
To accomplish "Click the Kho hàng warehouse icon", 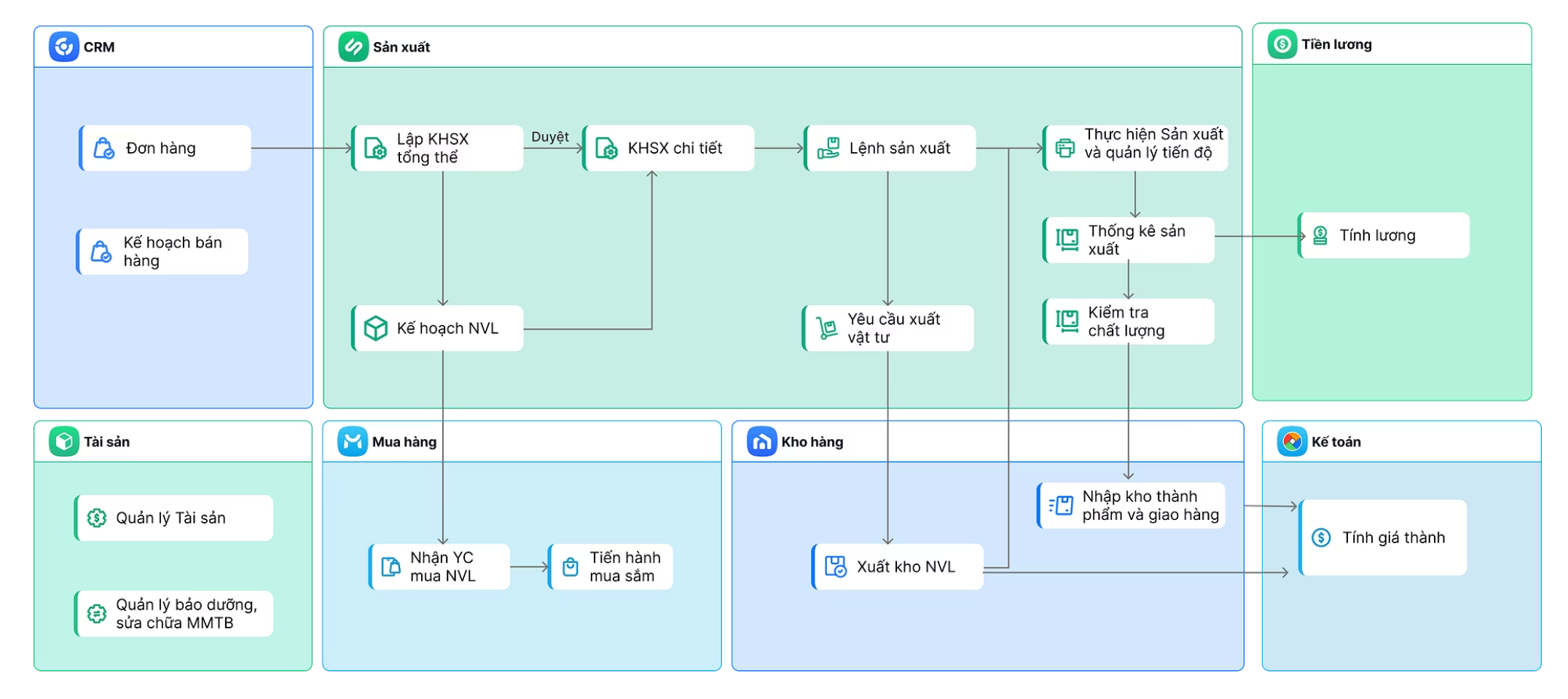I will click(x=761, y=441).
